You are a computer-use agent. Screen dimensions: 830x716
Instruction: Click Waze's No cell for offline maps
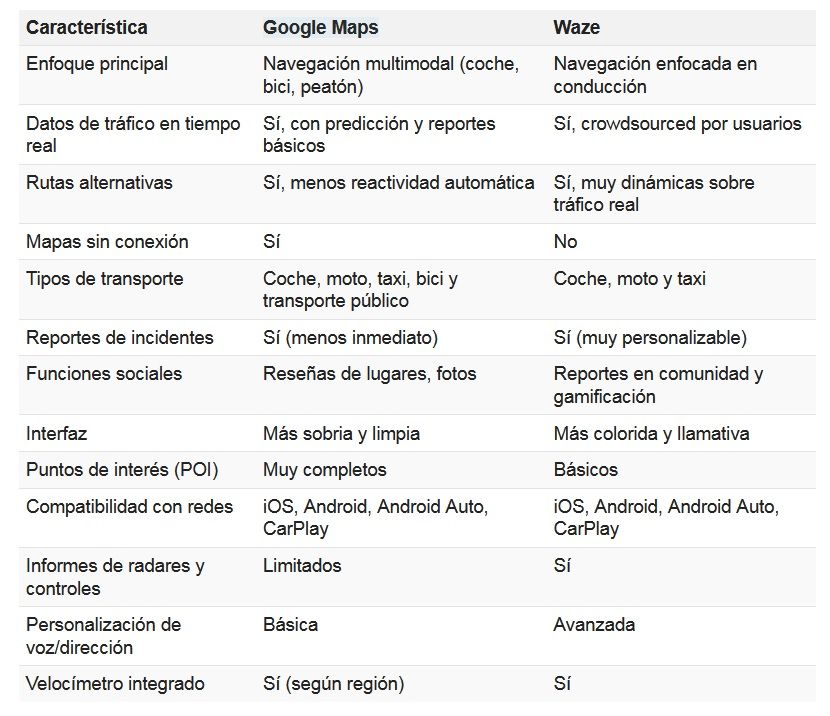[x=565, y=242]
